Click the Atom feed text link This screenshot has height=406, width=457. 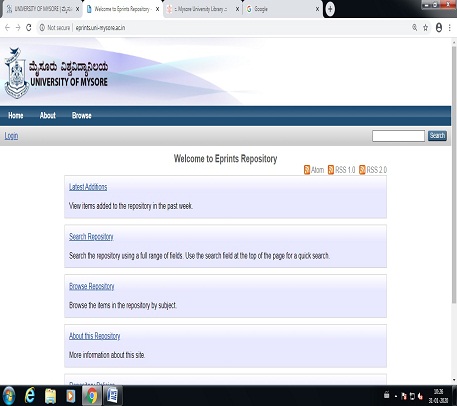click(317, 170)
